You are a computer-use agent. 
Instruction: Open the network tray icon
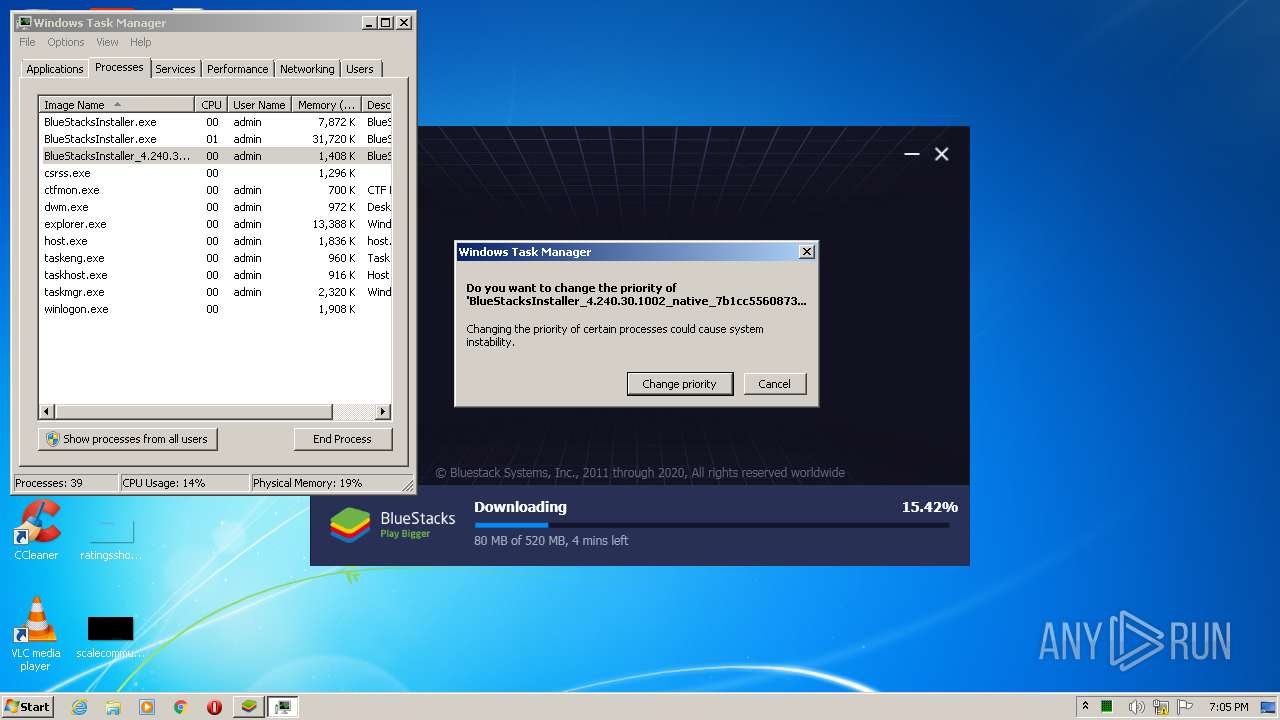pos(1161,707)
